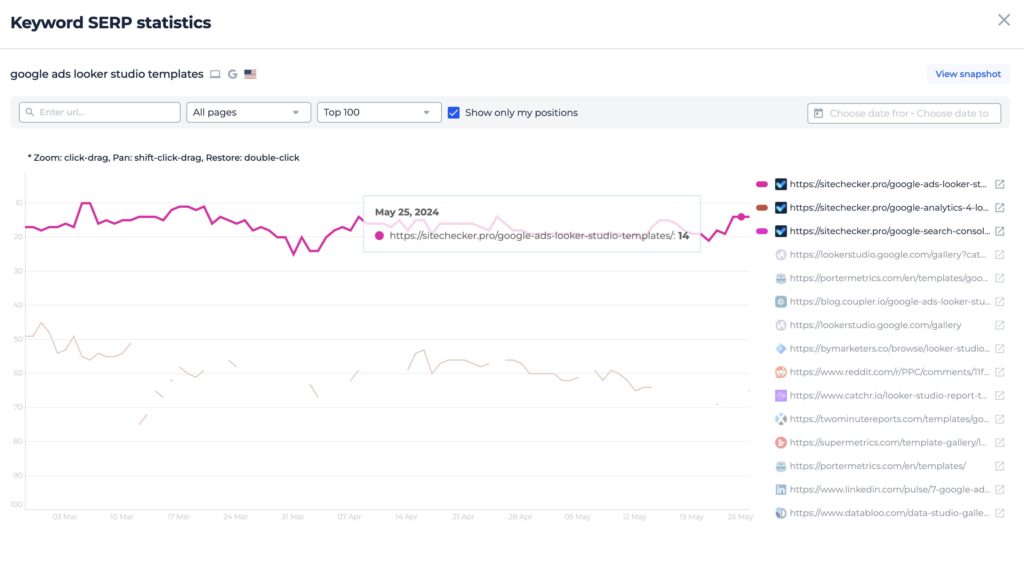The height and width of the screenshot is (563, 1024).
Task: Toggle databloo series via its favicon
Action: [x=780, y=513]
